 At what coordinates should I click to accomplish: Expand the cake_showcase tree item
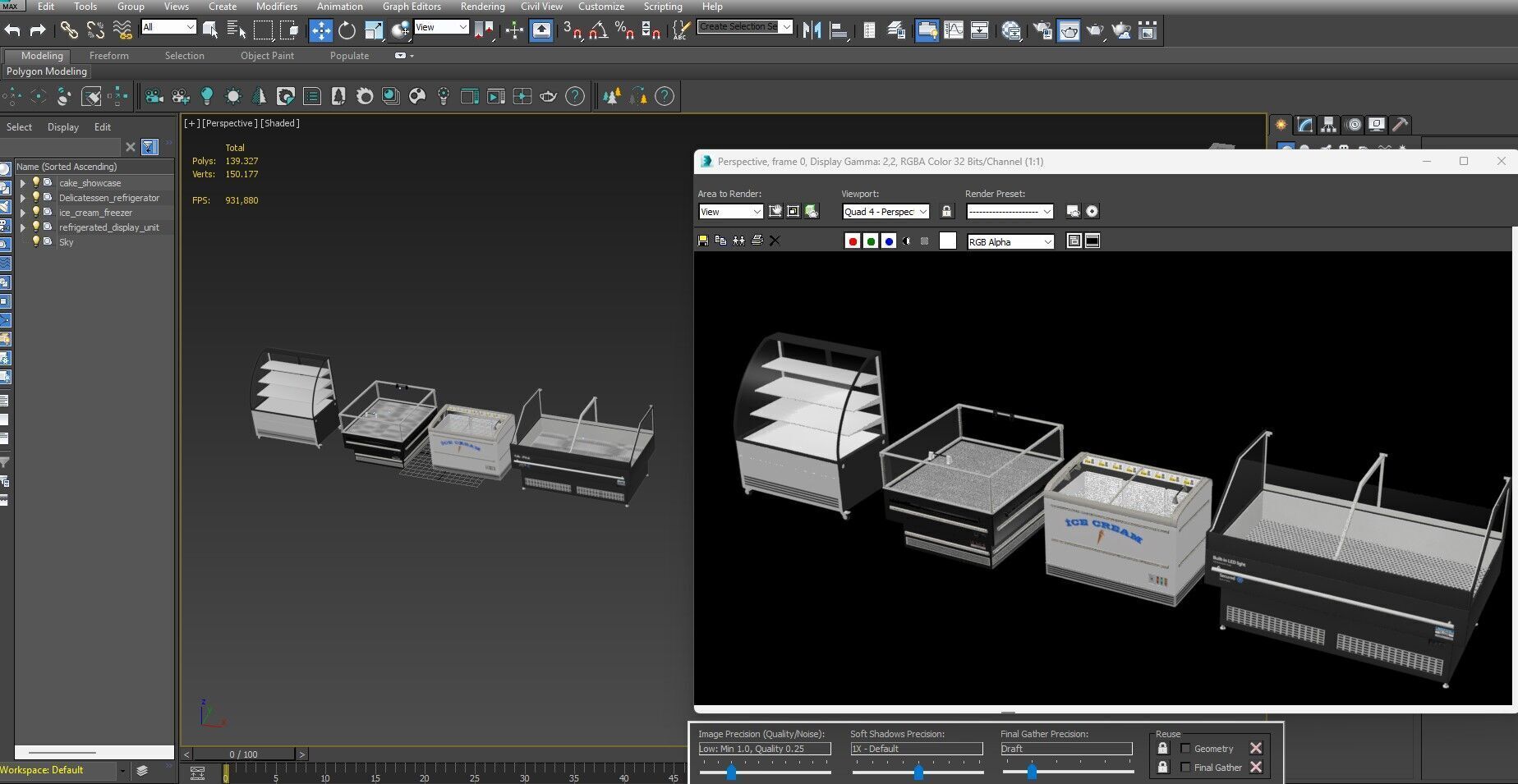23,183
